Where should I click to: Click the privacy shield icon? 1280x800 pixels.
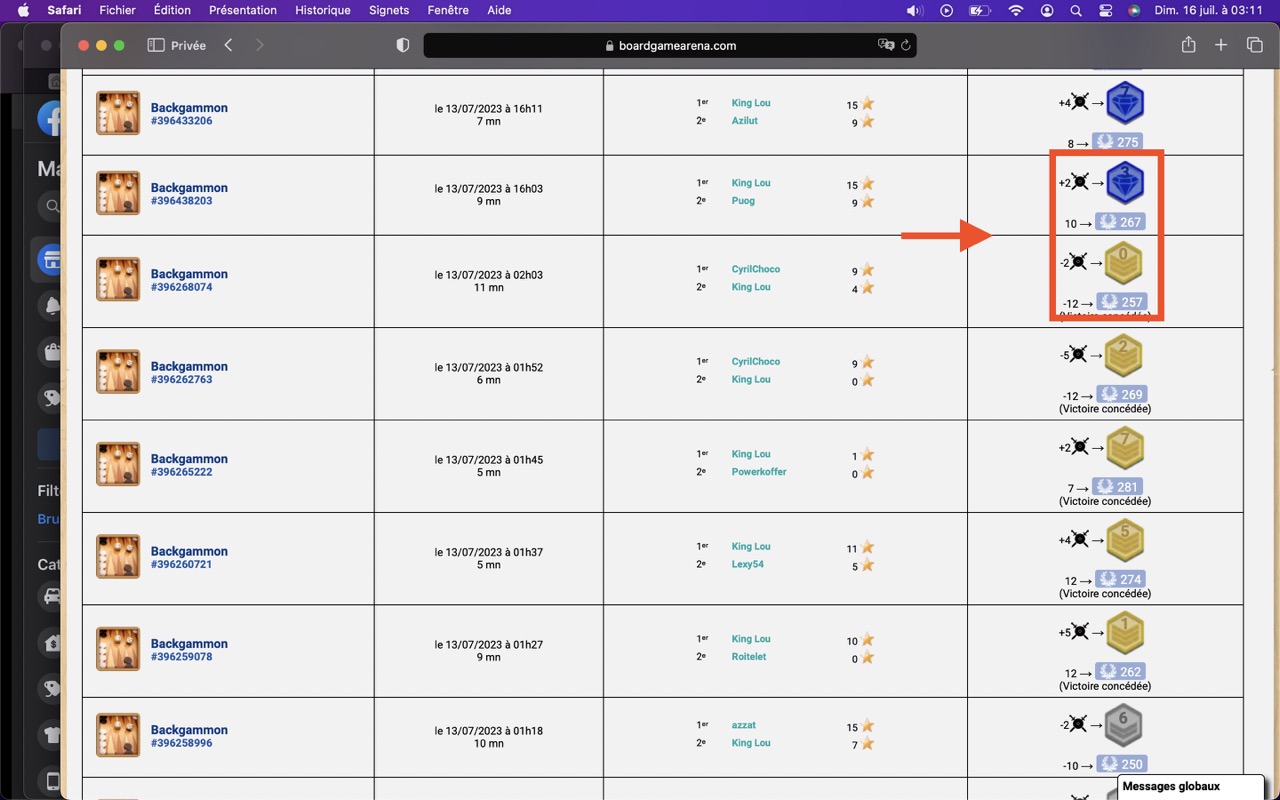[x=403, y=45]
